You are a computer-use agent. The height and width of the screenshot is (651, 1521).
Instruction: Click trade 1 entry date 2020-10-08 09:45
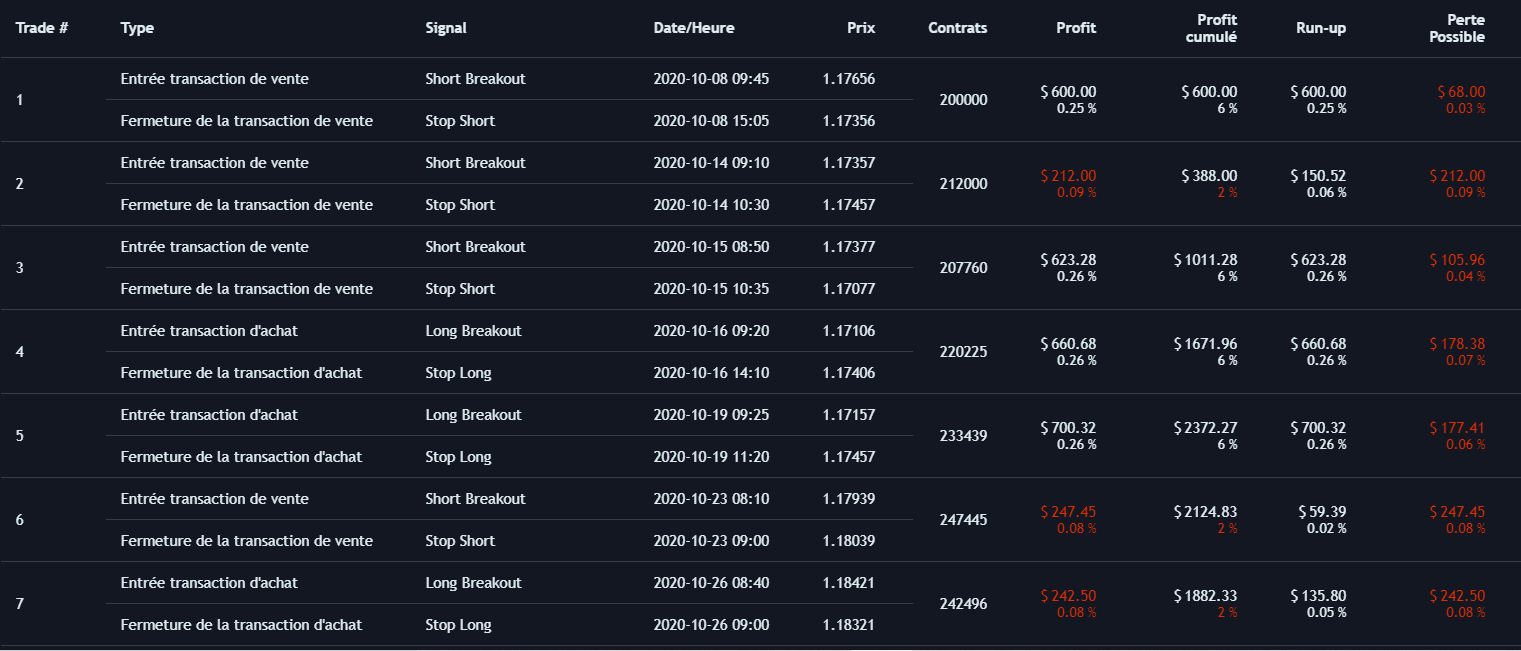pos(711,79)
